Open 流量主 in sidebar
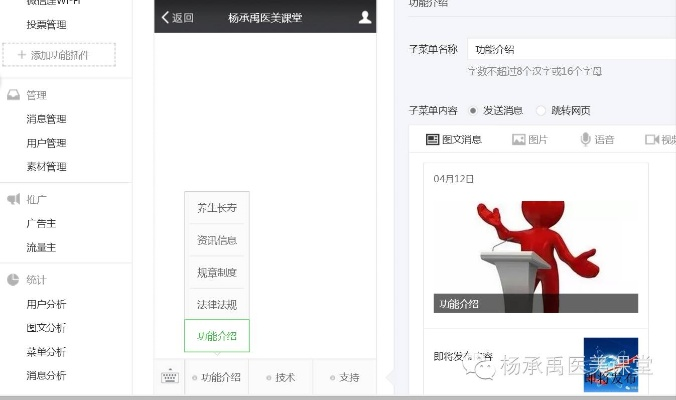This screenshot has height=400, width=676. point(41,247)
